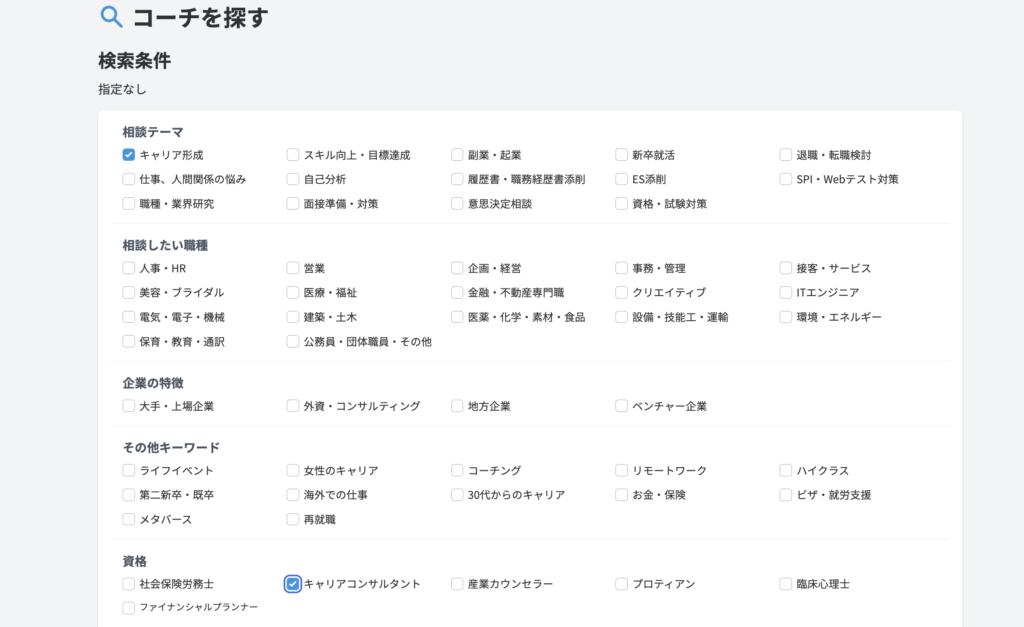The height and width of the screenshot is (627, 1024).
Task: Click the magnifying glass search icon
Action: pos(112,17)
